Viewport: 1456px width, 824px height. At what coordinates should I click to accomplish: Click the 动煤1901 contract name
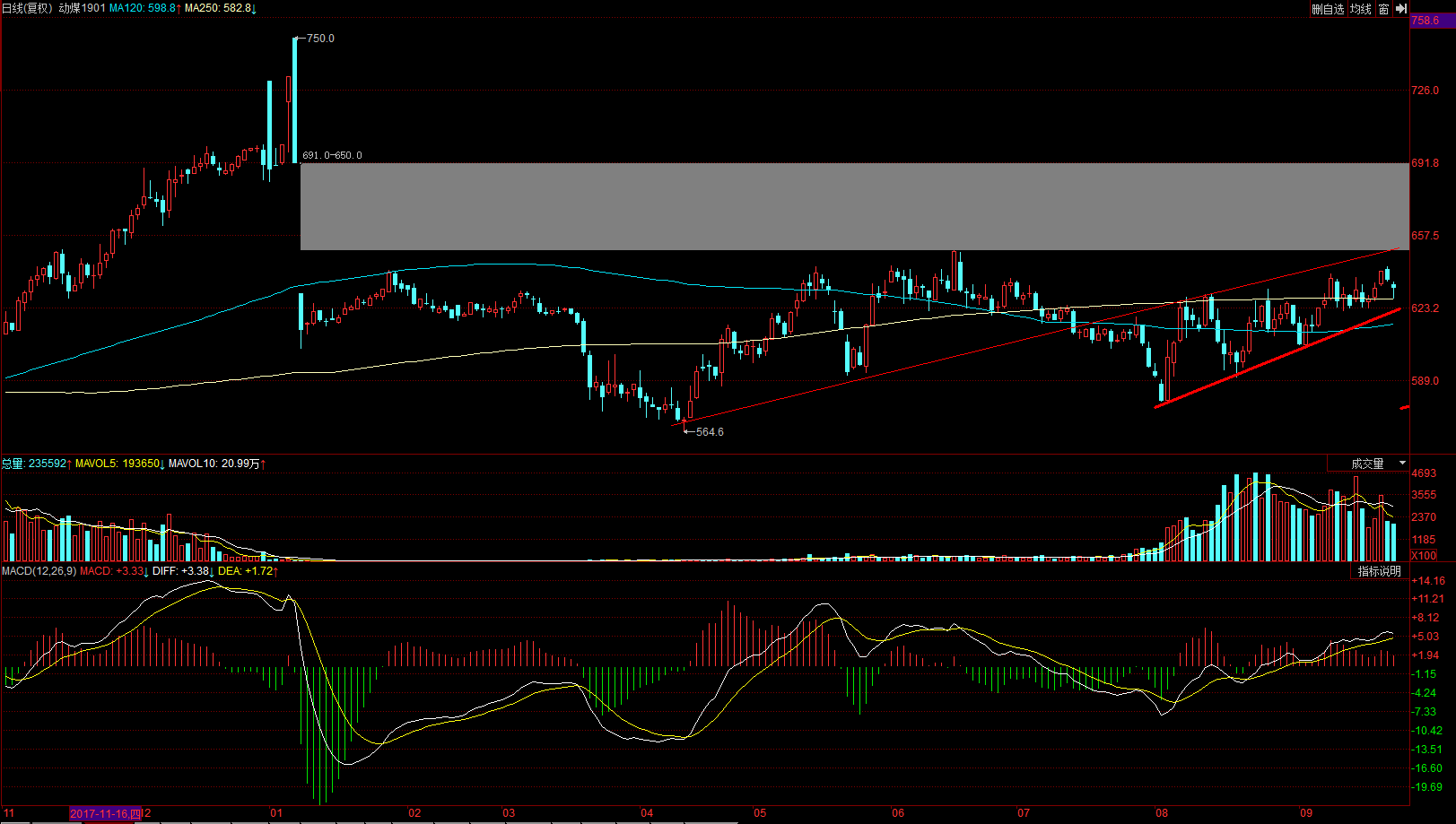click(x=83, y=8)
